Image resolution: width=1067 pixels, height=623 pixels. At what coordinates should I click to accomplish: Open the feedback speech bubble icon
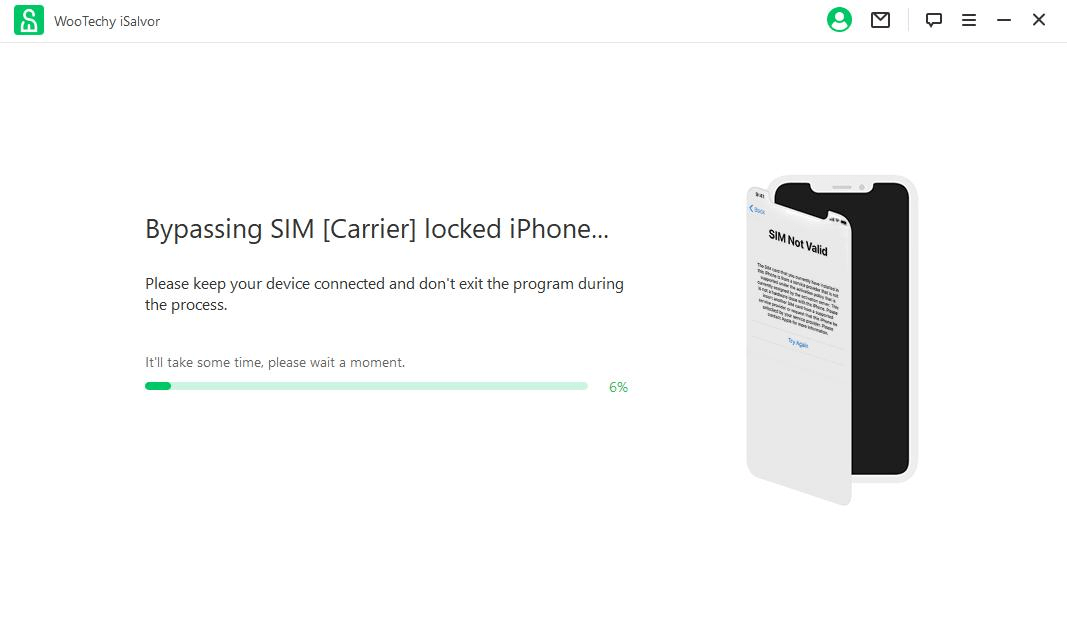pyautogui.click(x=934, y=20)
